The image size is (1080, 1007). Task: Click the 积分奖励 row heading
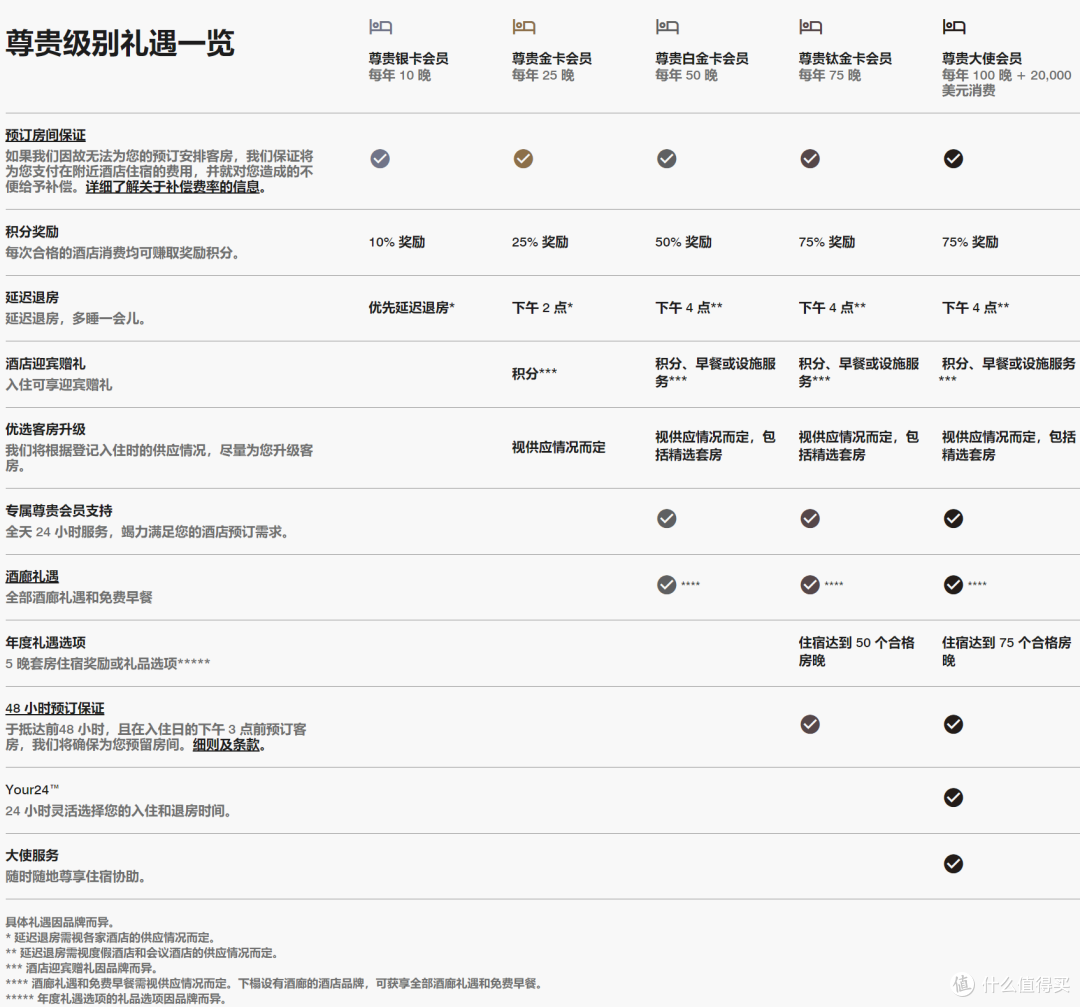click(32, 231)
